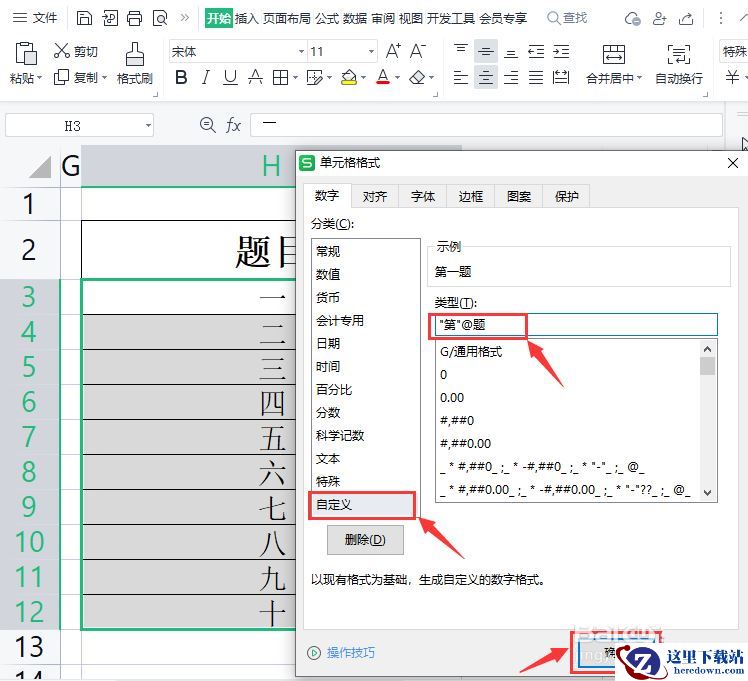748x681 pixels.
Task: Align text left icon
Action: click(x=461, y=77)
